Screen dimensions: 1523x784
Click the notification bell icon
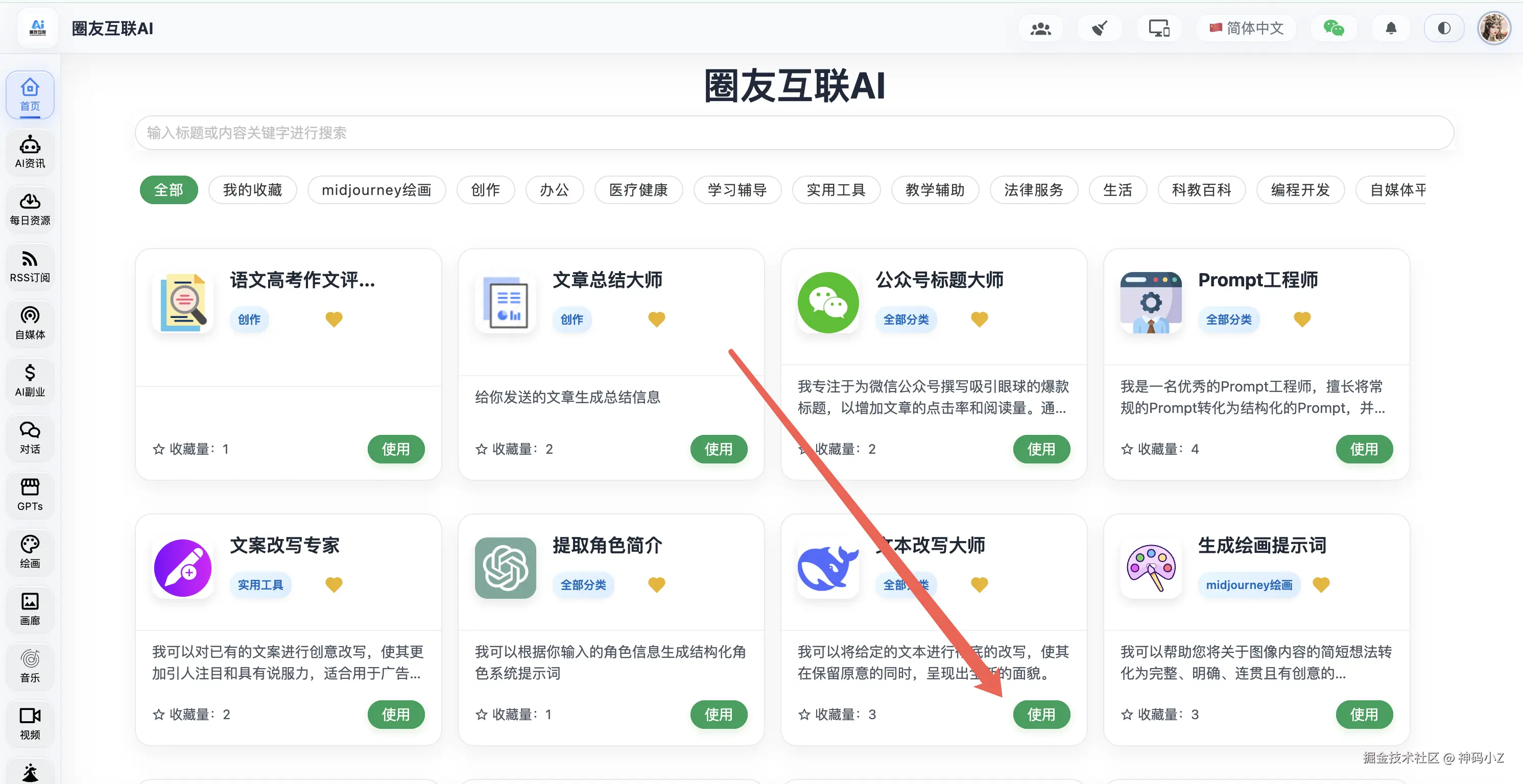point(1391,29)
